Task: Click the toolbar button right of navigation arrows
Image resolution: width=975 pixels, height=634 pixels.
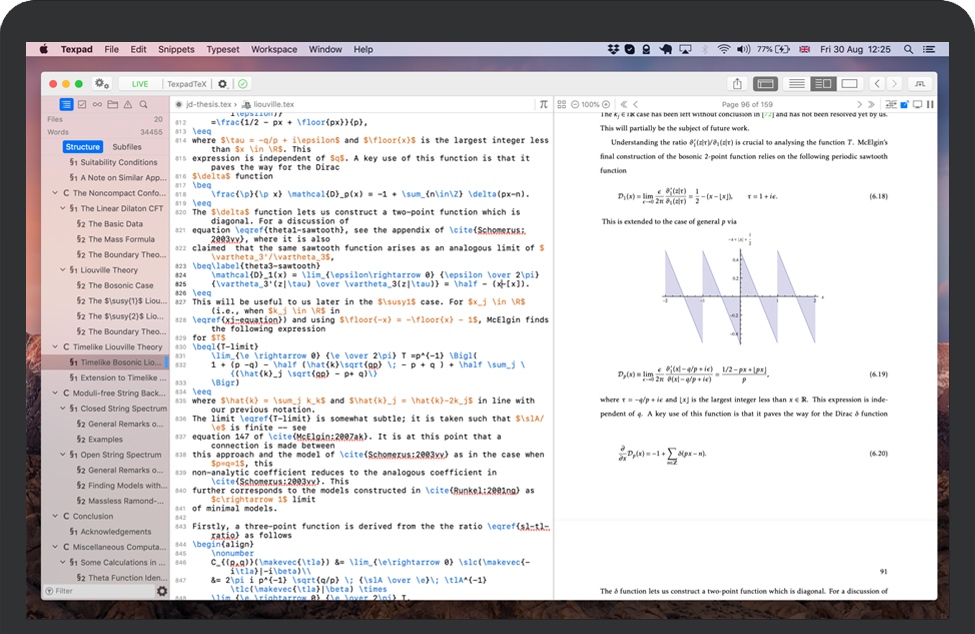Action: (x=920, y=83)
